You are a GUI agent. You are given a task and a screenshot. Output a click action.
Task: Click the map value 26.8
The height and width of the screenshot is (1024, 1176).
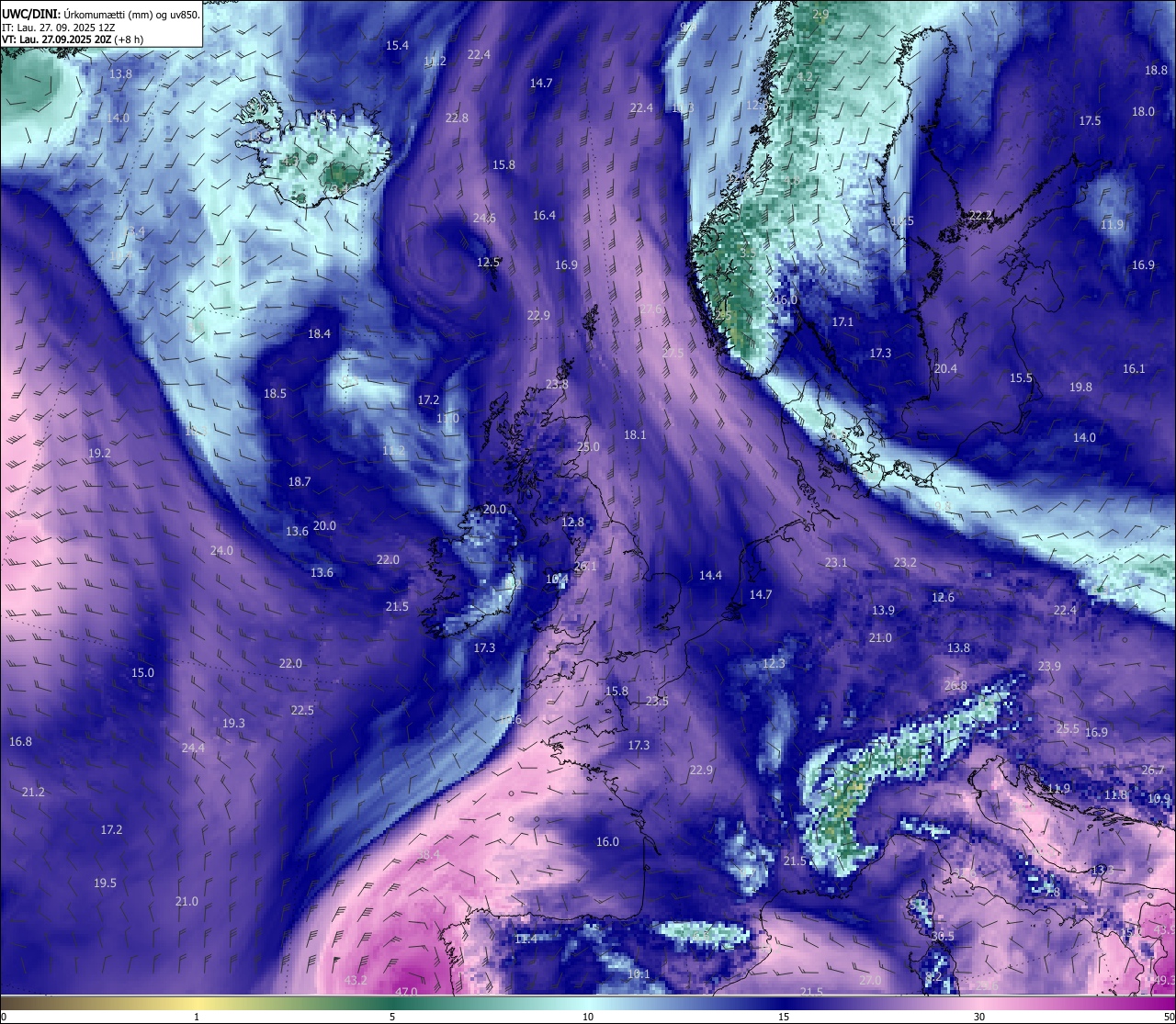click(955, 685)
